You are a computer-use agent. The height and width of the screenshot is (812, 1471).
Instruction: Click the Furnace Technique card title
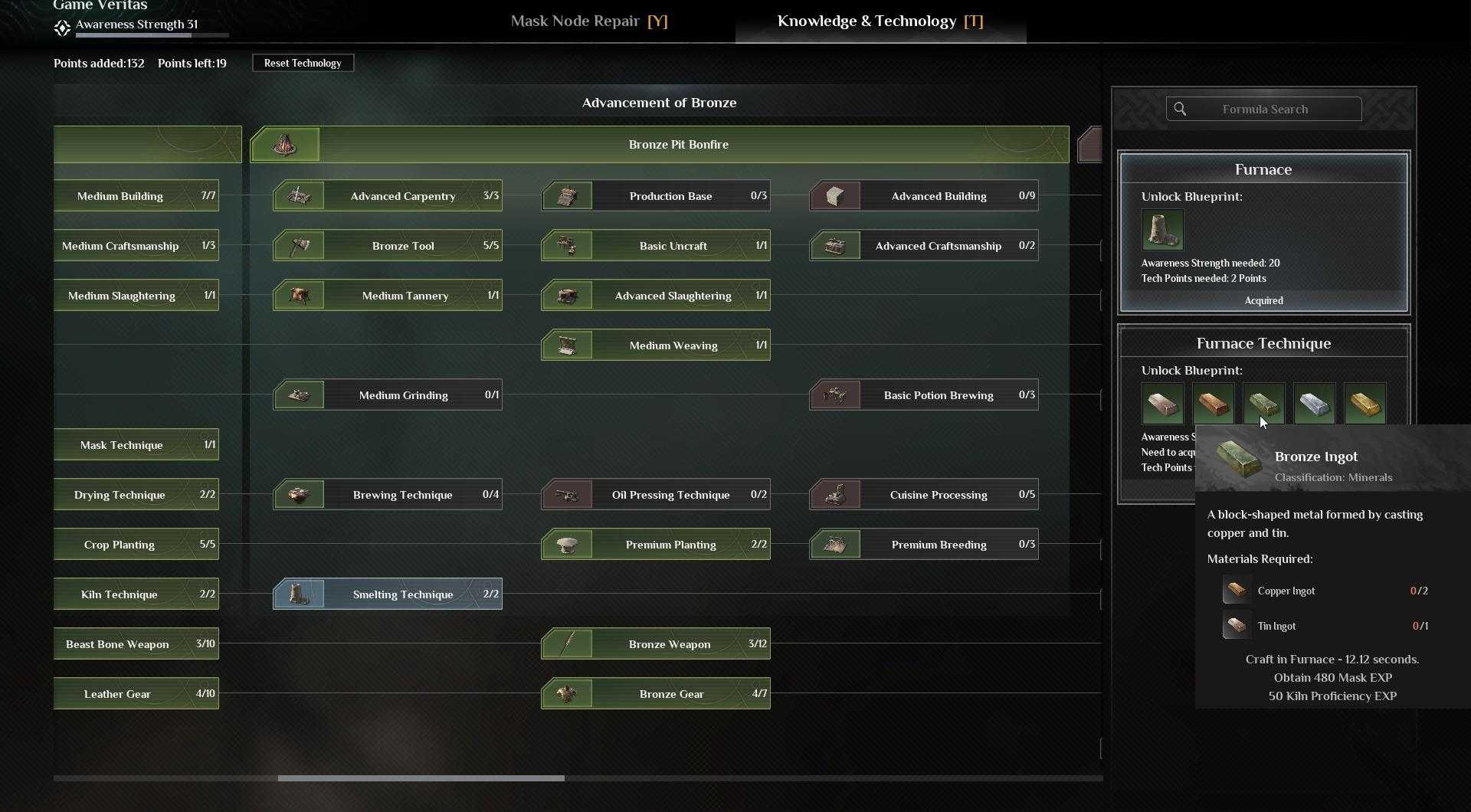(1263, 343)
